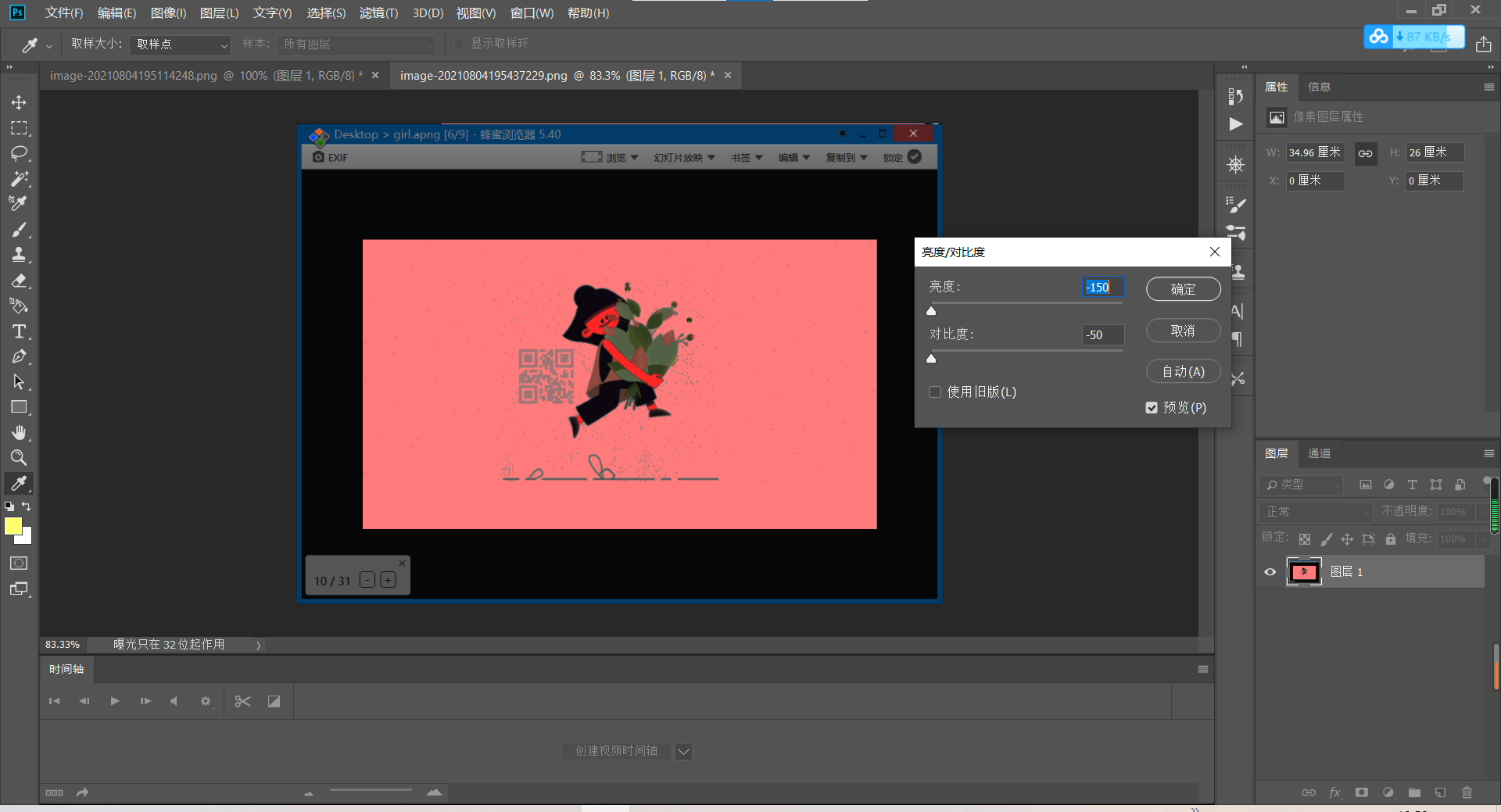Hide 图层 1 using the eye icon
1501x812 pixels.
click(1270, 572)
